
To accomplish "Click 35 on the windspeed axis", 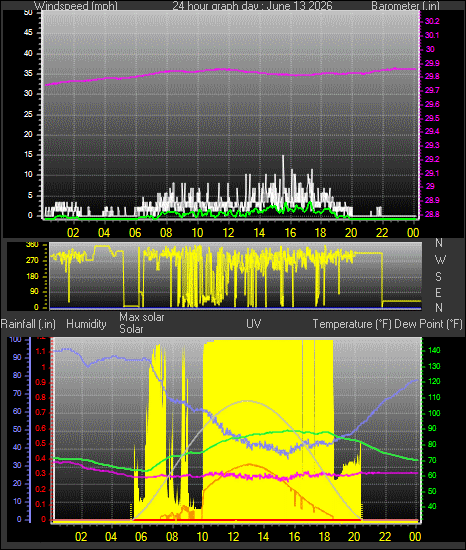I will pyautogui.click(x=28, y=73).
